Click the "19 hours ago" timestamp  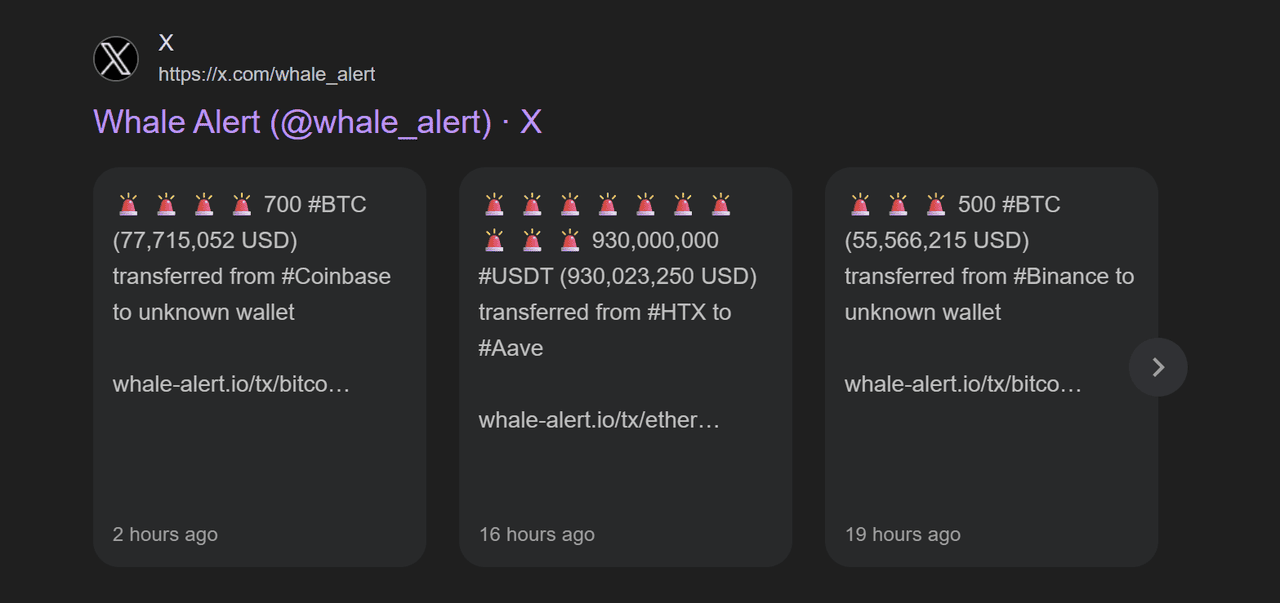click(x=903, y=534)
